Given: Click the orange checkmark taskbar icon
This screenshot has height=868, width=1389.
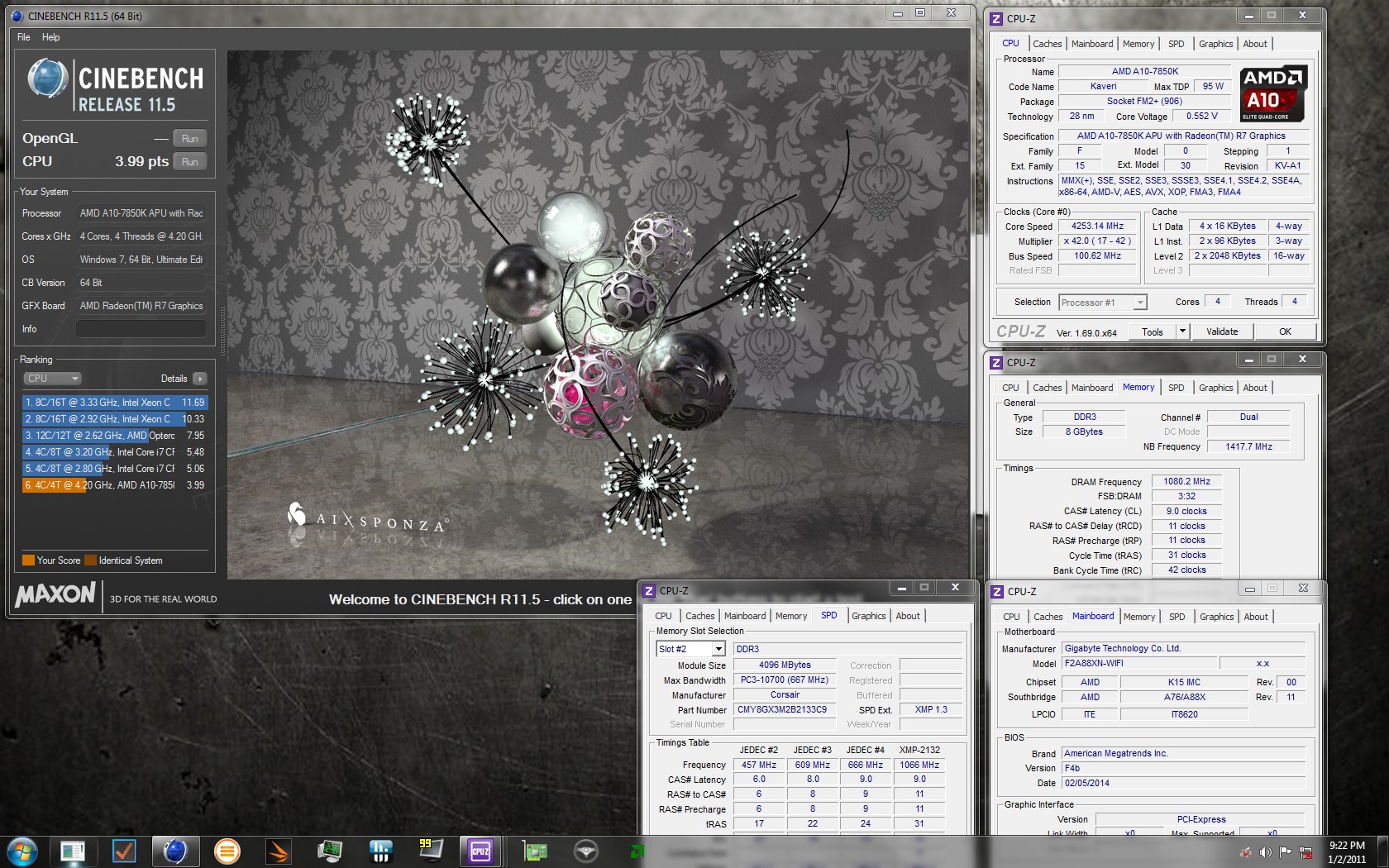Looking at the screenshot, I should pyautogui.click(x=124, y=851).
